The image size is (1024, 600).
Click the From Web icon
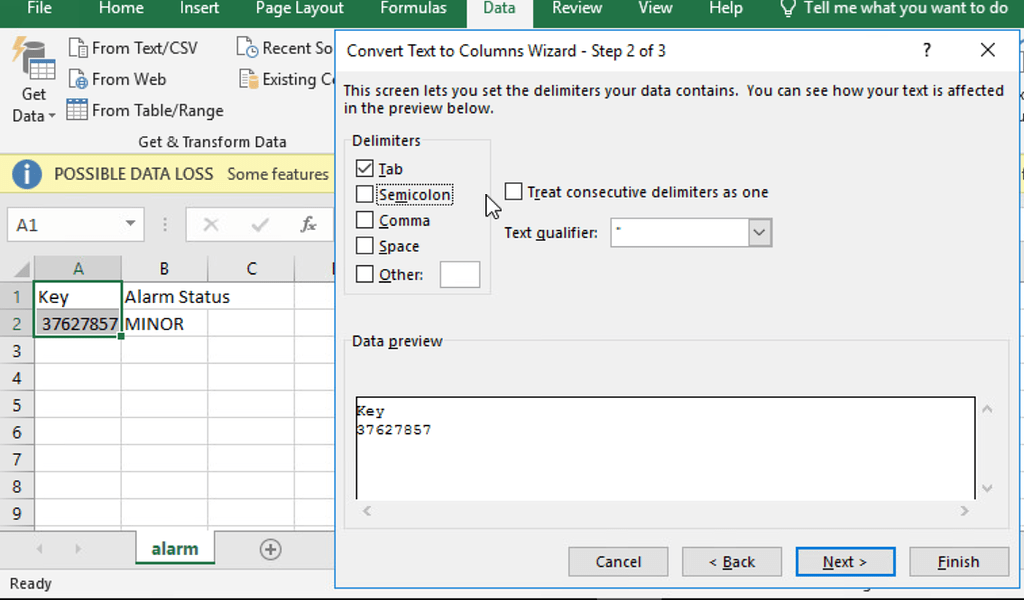pos(78,79)
